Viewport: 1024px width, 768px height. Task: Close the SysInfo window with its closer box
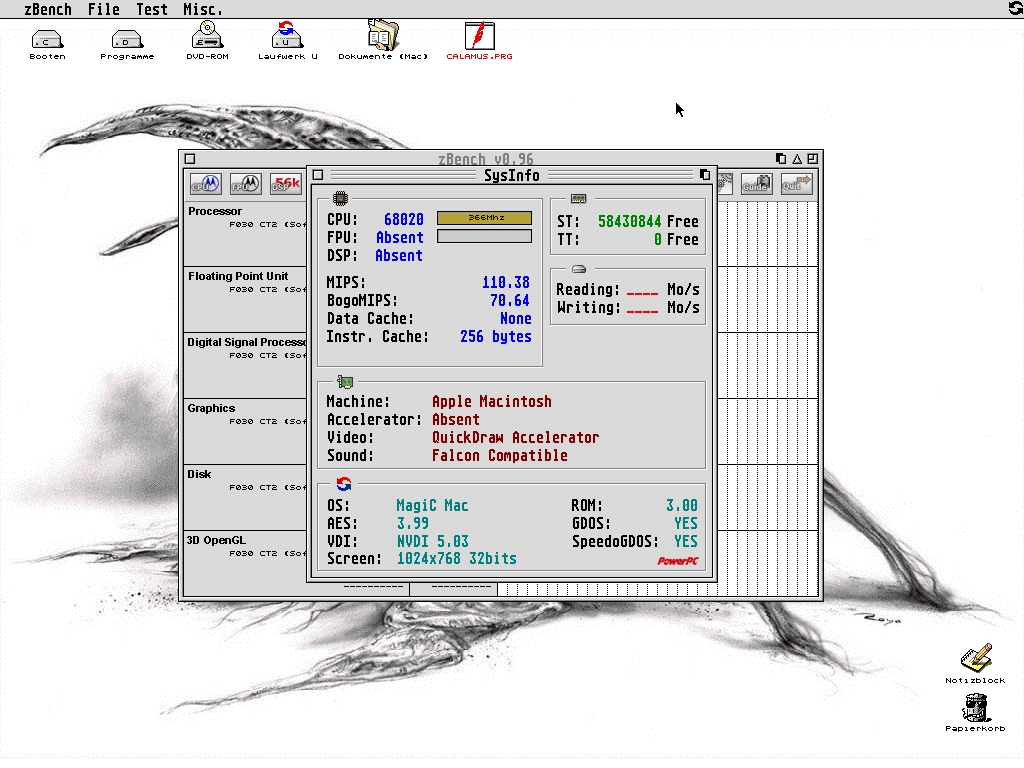(x=318, y=175)
